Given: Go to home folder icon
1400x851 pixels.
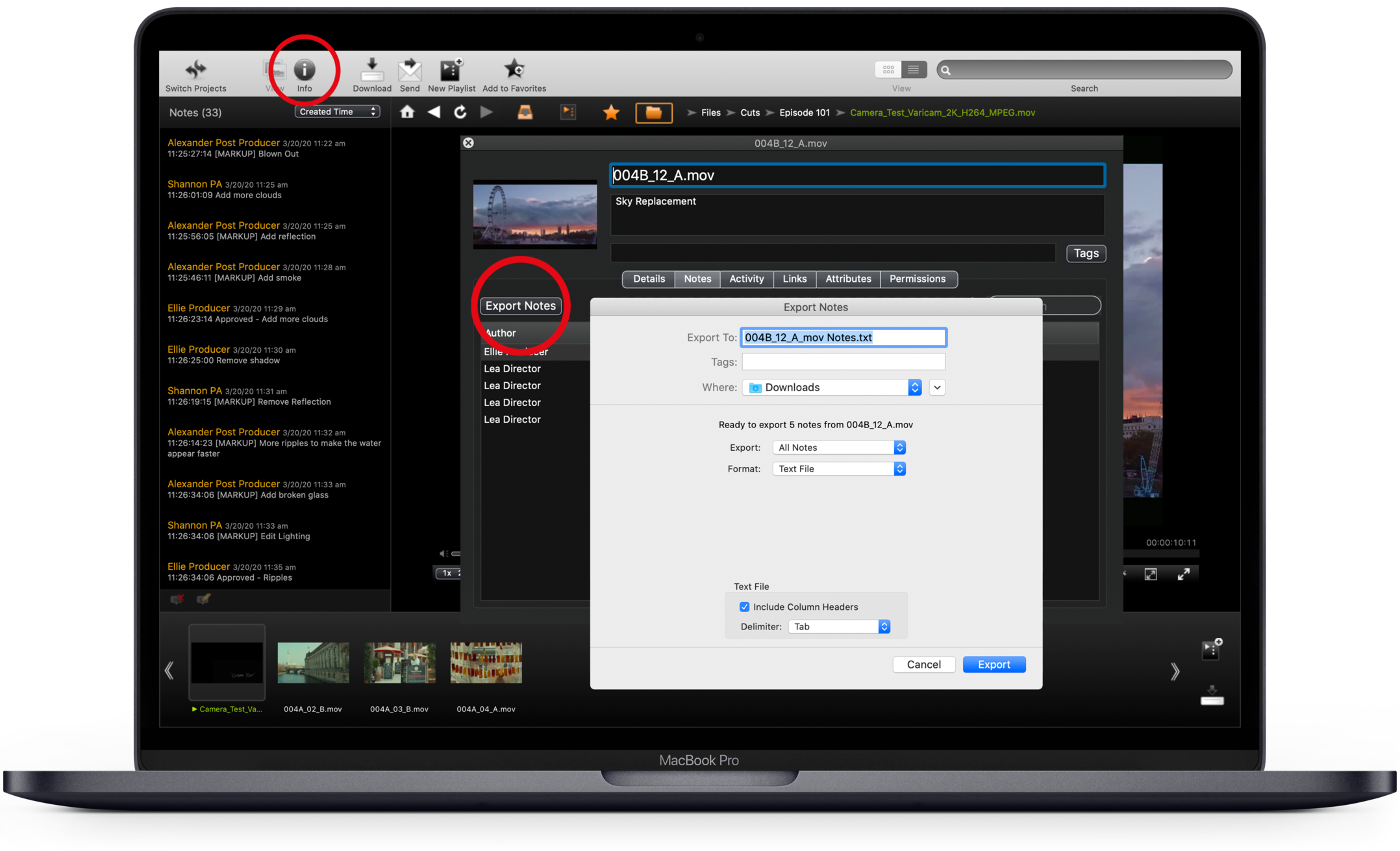Looking at the screenshot, I should click(x=407, y=112).
